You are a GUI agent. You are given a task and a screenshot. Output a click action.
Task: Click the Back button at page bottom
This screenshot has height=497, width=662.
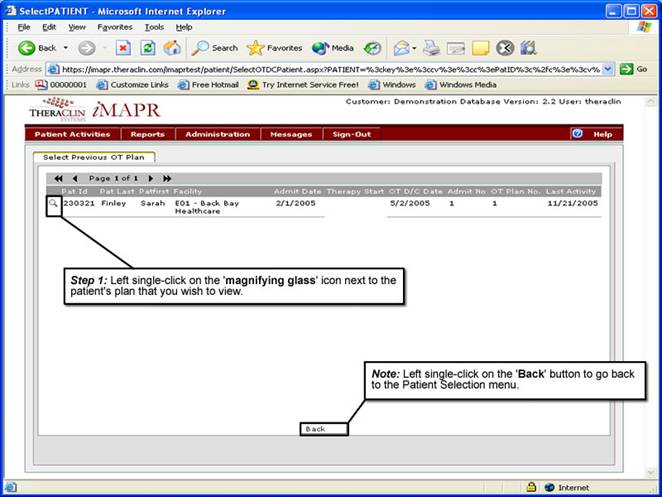pyautogui.click(x=322, y=429)
